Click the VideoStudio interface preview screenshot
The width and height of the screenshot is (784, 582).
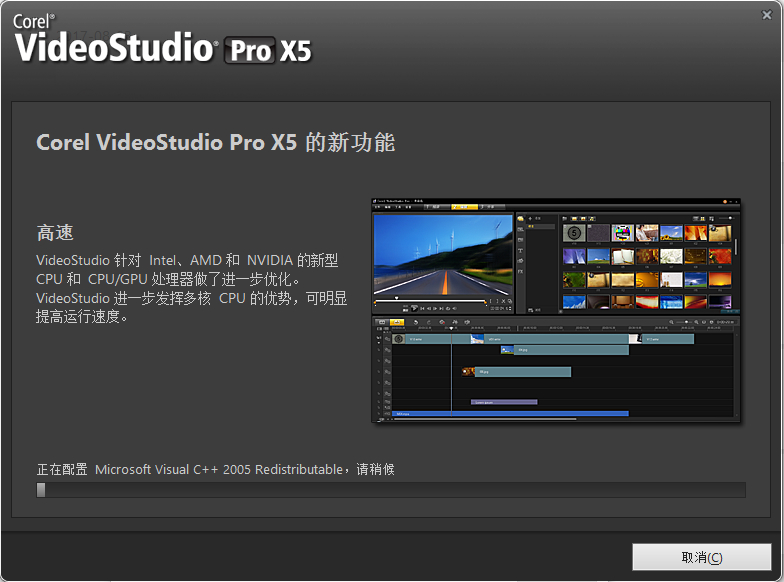click(x=556, y=310)
